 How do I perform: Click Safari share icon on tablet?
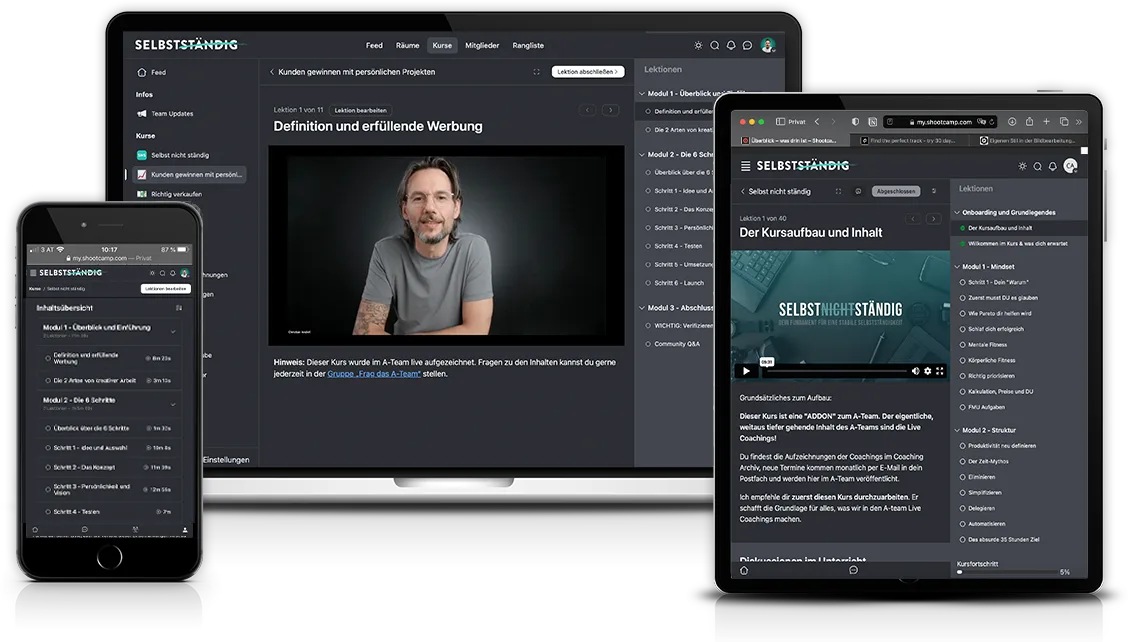[x=1029, y=122]
